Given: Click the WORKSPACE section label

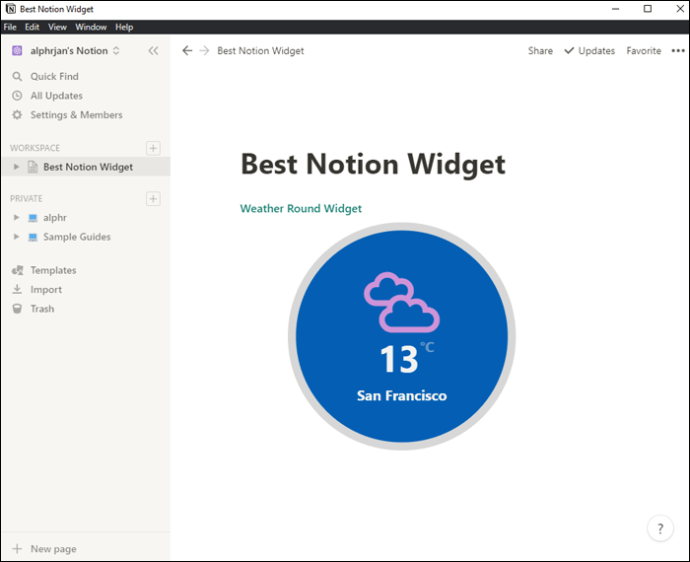Looking at the screenshot, I should (35, 148).
